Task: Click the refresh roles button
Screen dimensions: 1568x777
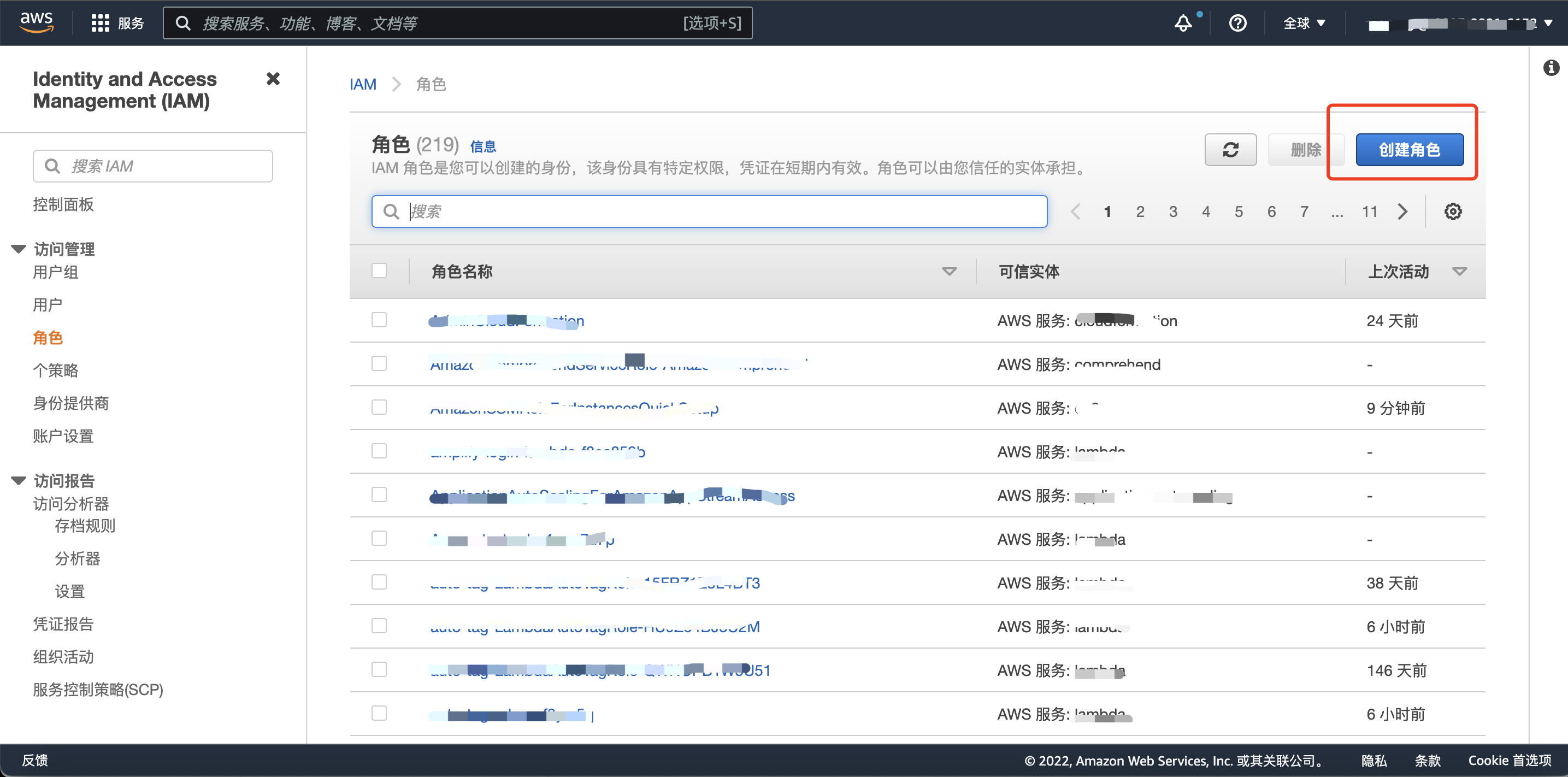Action: pos(1230,150)
